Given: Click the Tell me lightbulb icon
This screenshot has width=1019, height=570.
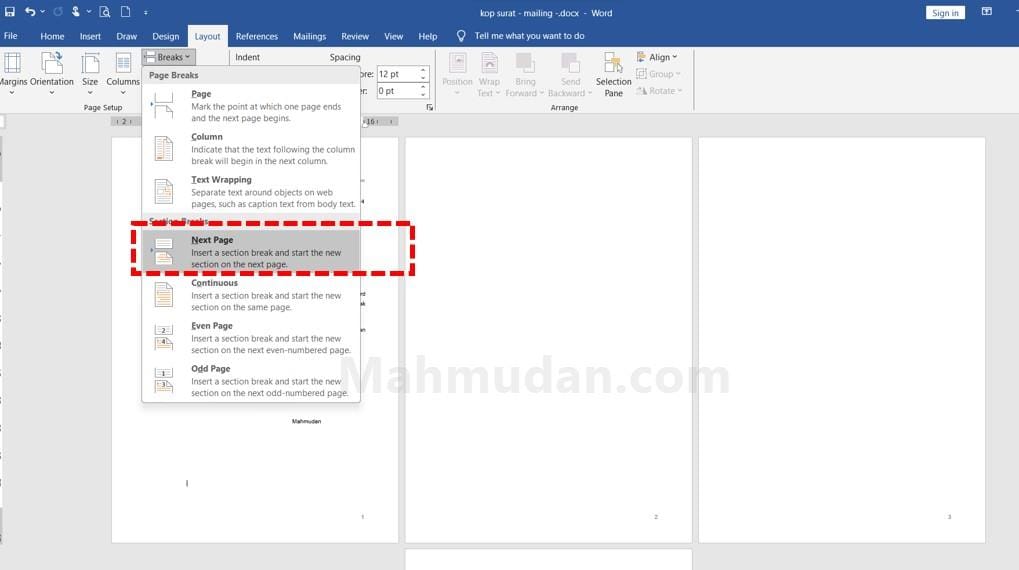Looking at the screenshot, I should [461, 36].
